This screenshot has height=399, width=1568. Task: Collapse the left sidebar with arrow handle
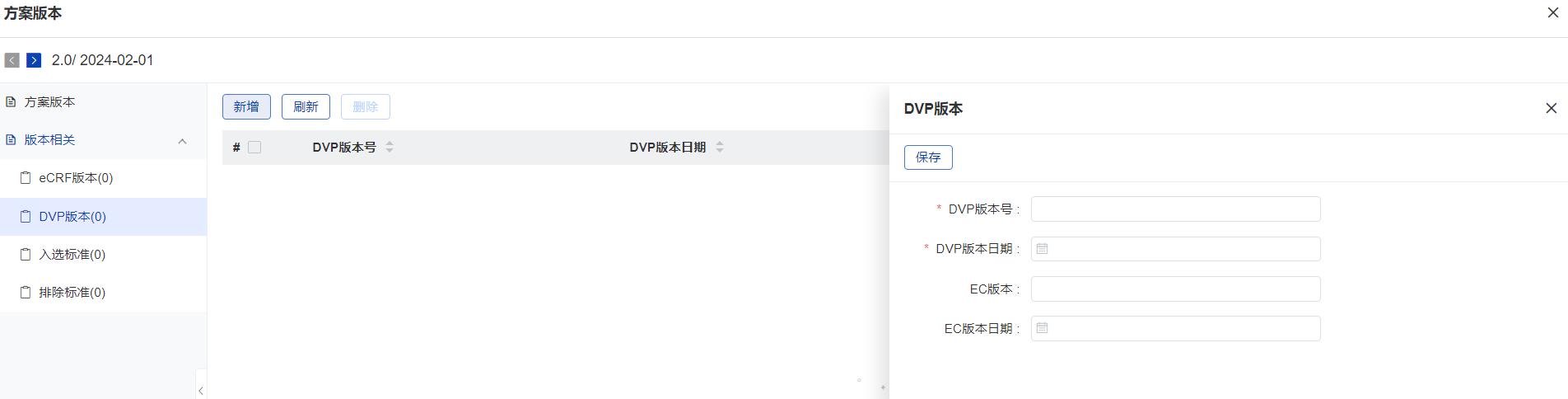click(x=201, y=390)
